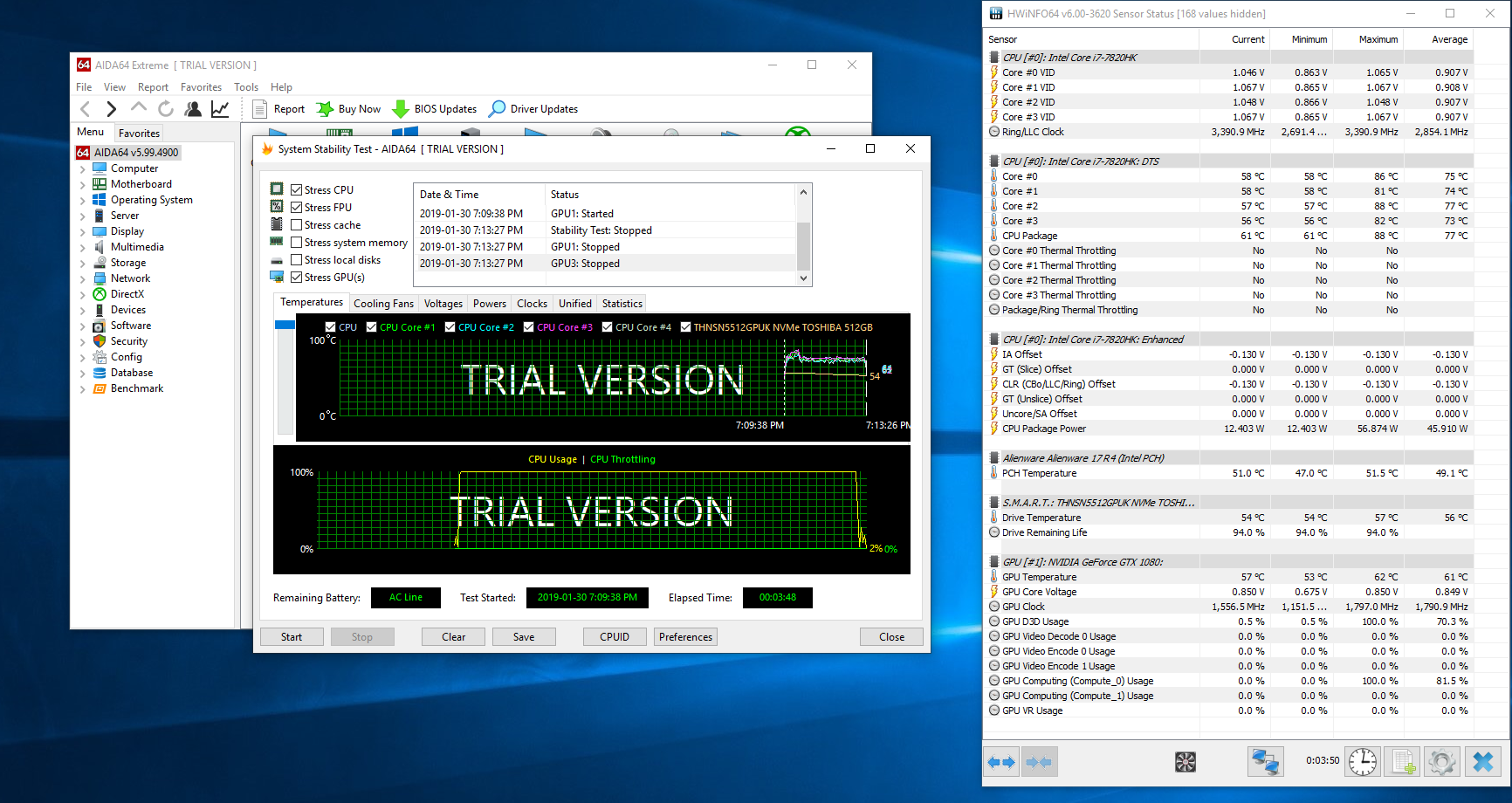
Task: Open the Help menu in AIDA64
Action: point(281,87)
